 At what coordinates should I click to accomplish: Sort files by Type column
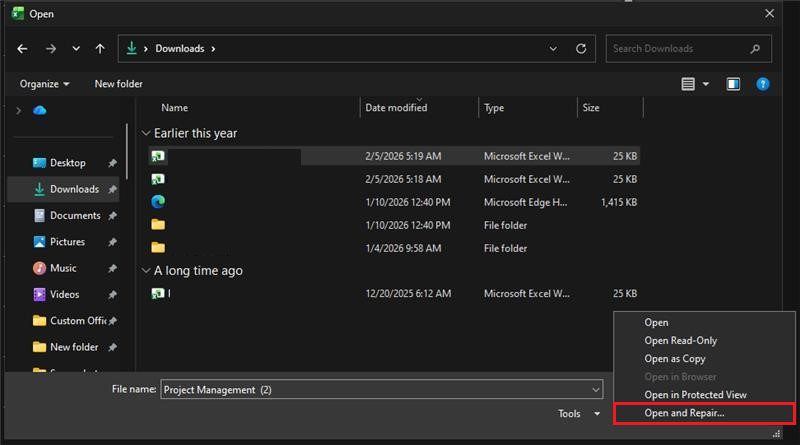coord(494,108)
